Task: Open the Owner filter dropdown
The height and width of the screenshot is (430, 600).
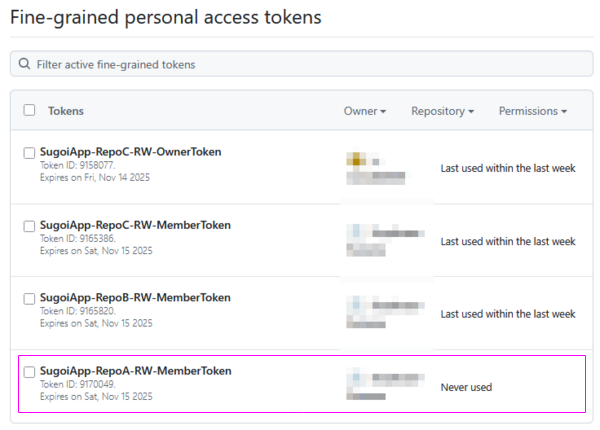Action: [365, 111]
